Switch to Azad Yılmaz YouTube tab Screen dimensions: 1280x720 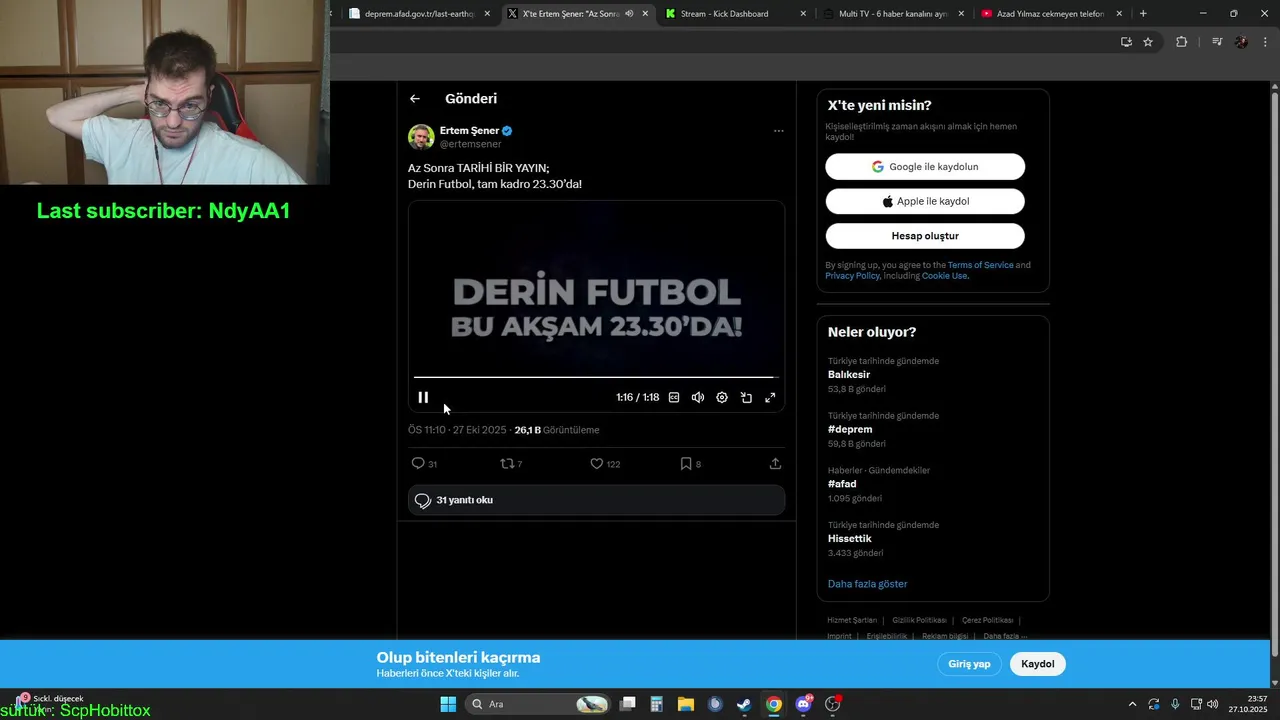1051,14
